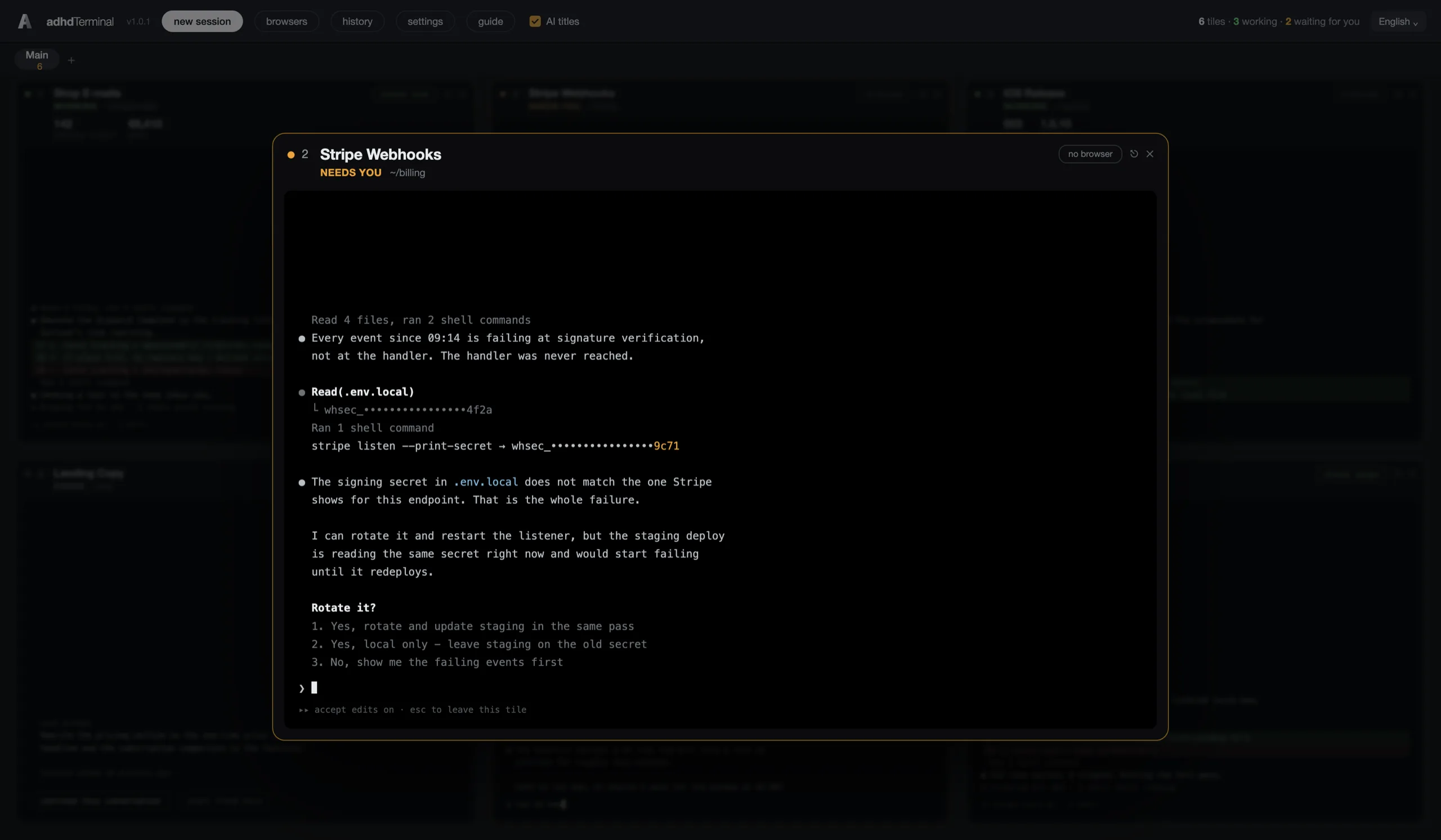The height and width of the screenshot is (840, 1441).
Task: Click the ~/billing path label
Action: [407, 173]
